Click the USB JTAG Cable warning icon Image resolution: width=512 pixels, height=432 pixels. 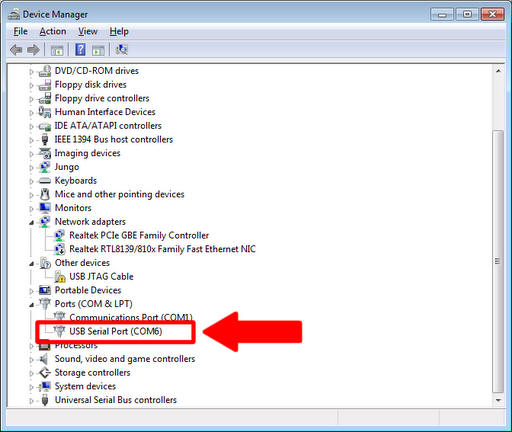point(60,276)
